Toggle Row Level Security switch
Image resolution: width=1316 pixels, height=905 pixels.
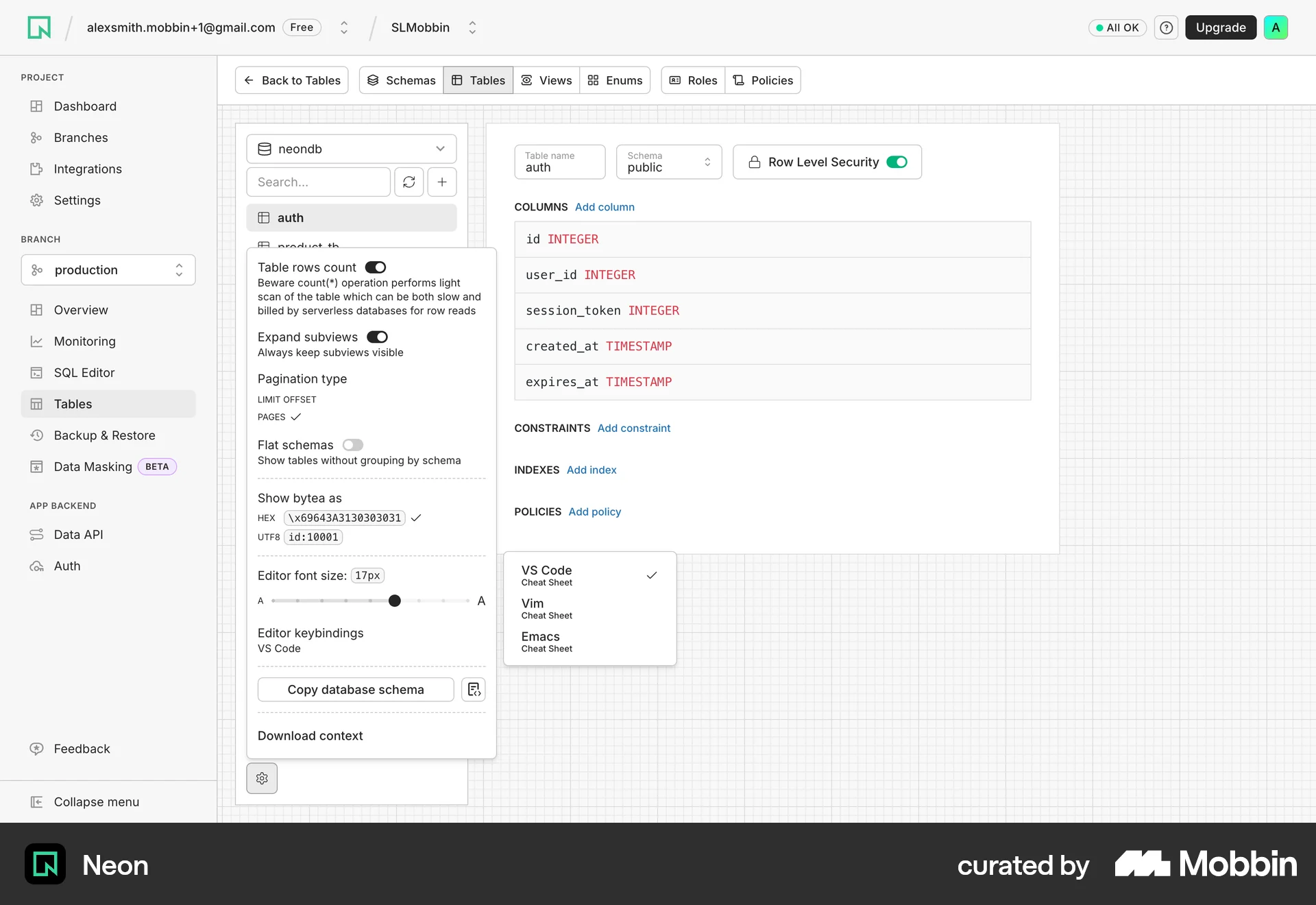tap(897, 162)
